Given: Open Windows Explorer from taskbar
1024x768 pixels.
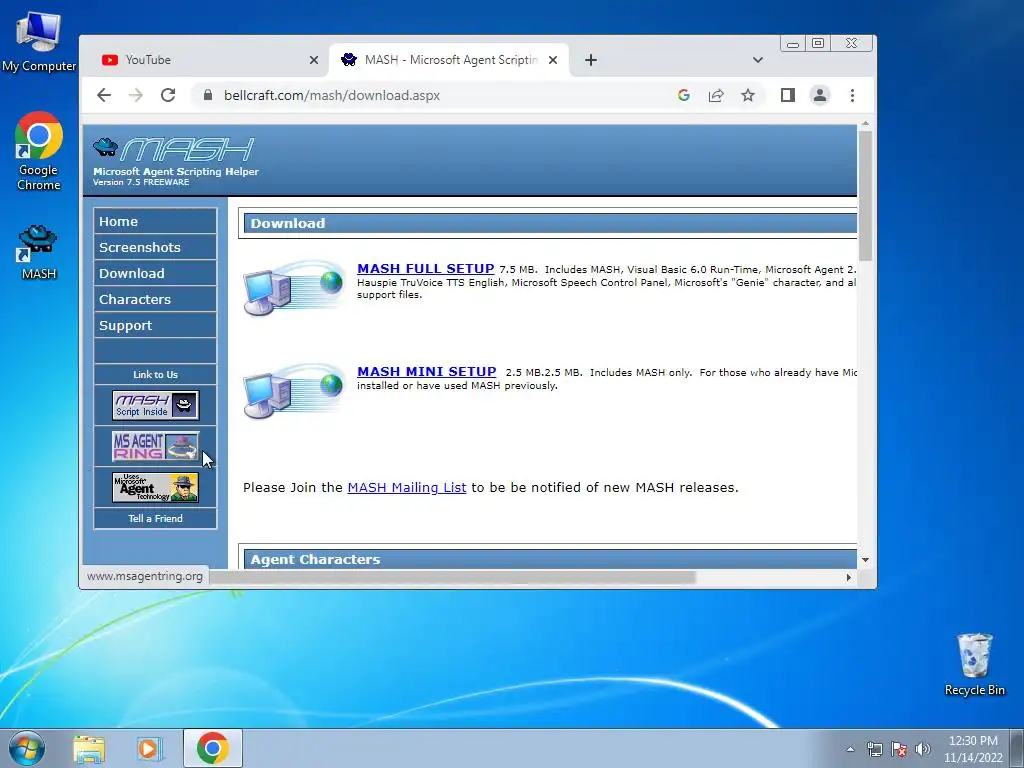Looking at the screenshot, I should click(x=89, y=749).
